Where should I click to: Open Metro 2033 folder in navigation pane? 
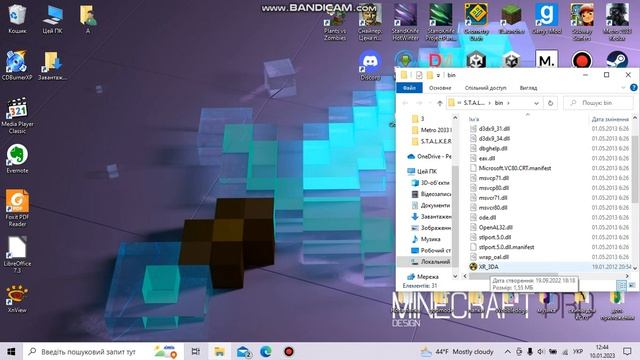point(432,130)
